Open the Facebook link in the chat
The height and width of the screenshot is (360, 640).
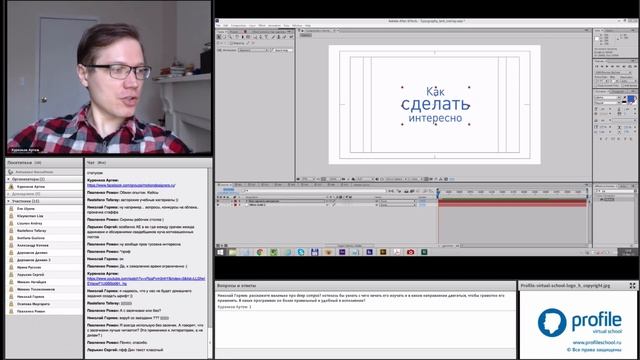click(131, 185)
